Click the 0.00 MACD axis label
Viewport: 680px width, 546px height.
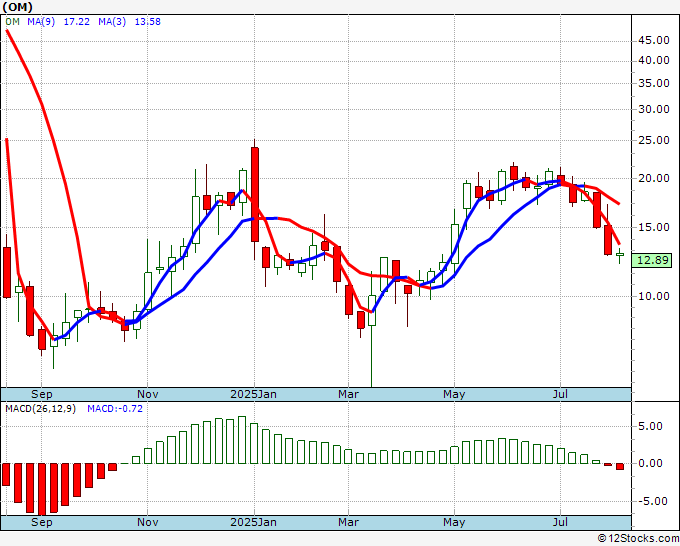tap(650, 464)
